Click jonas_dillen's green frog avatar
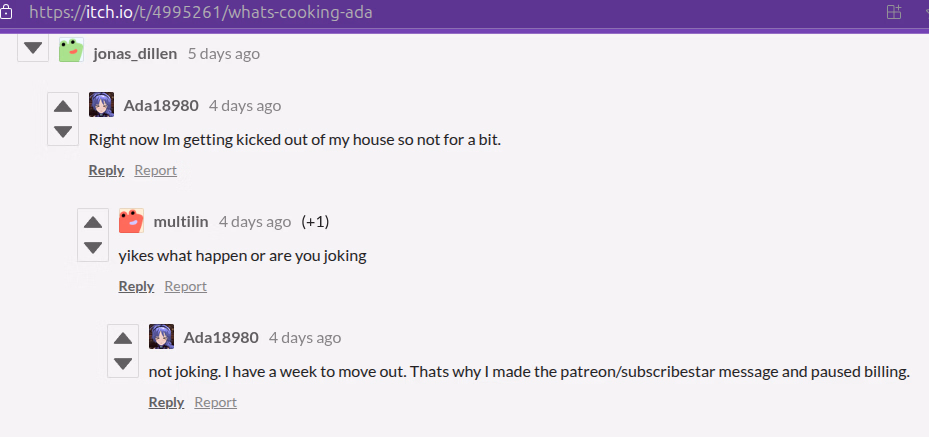Viewport: 929px width, 437px height. [x=71, y=51]
